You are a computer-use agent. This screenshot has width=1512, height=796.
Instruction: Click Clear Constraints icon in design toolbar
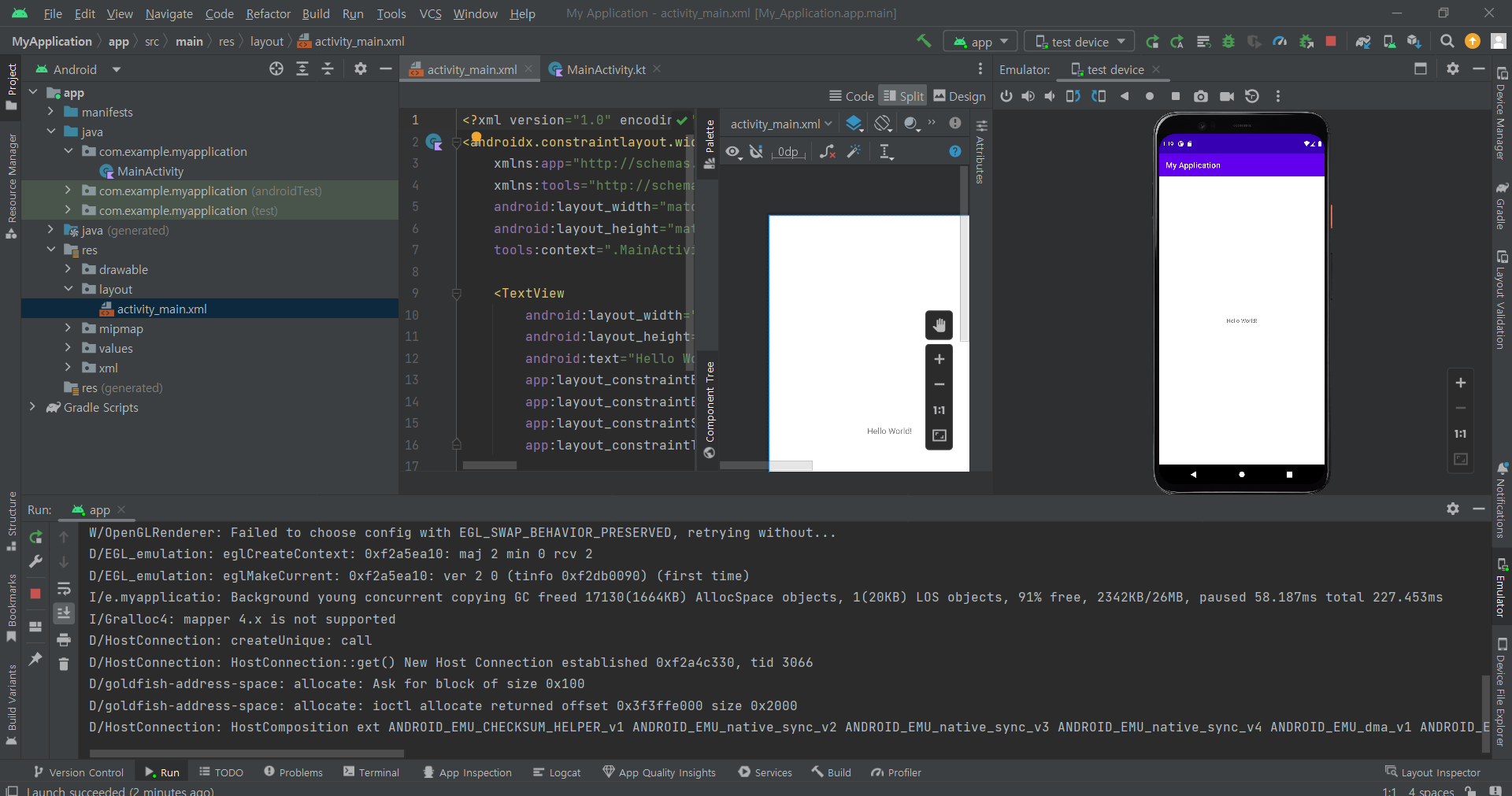point(827,151)
